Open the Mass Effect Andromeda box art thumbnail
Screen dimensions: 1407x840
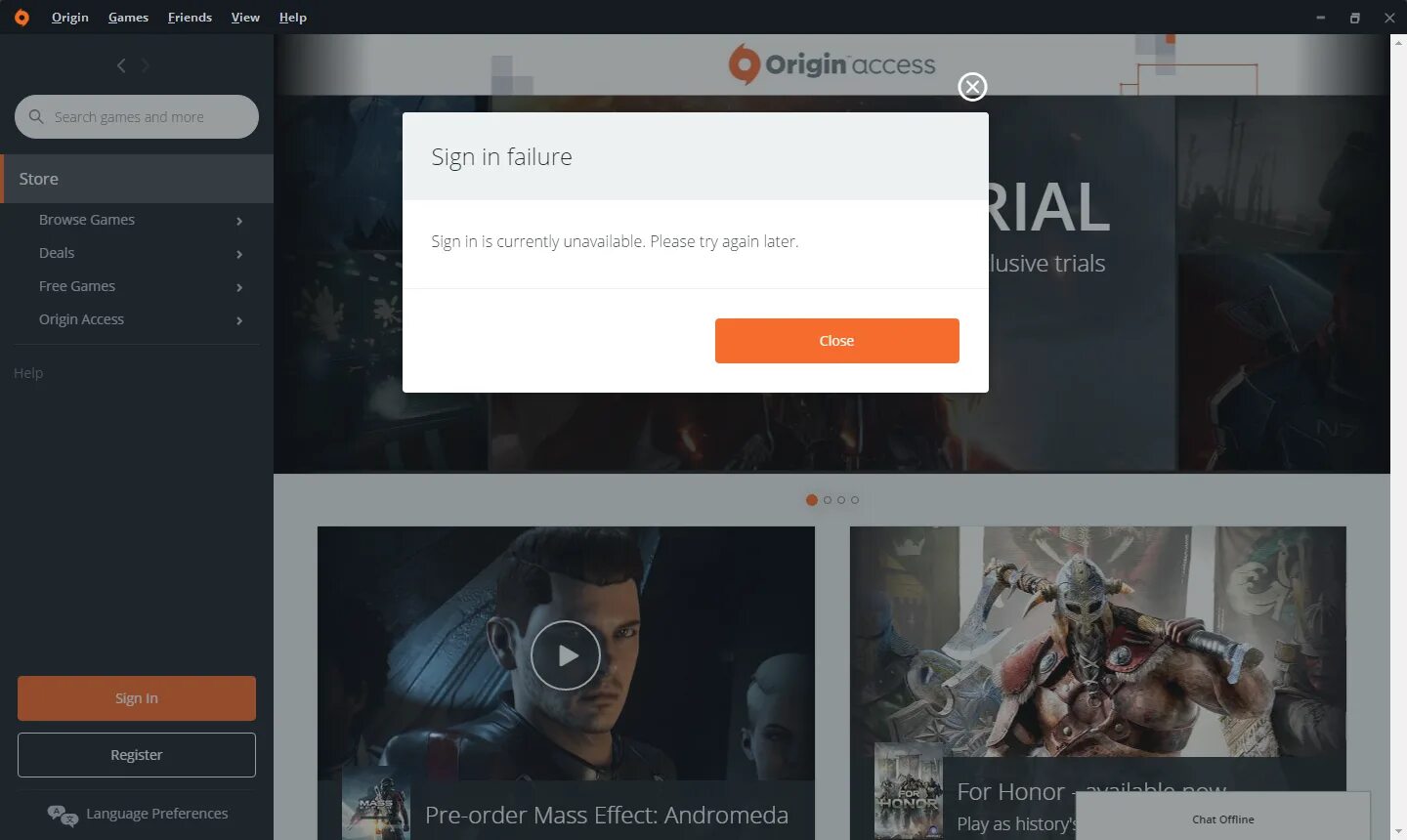(376, 805)
